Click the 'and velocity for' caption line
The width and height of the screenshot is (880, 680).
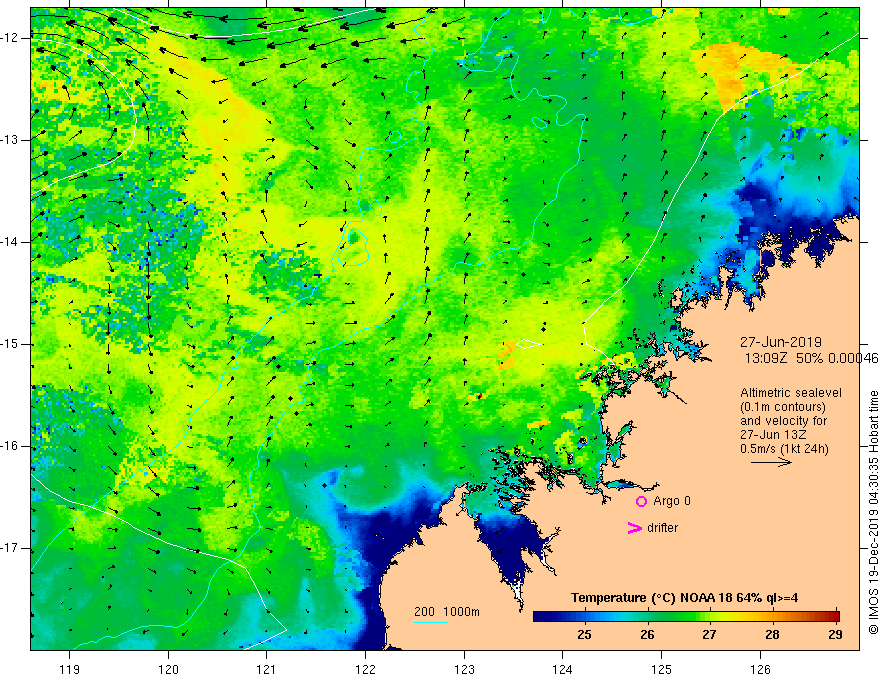[783, 421]
